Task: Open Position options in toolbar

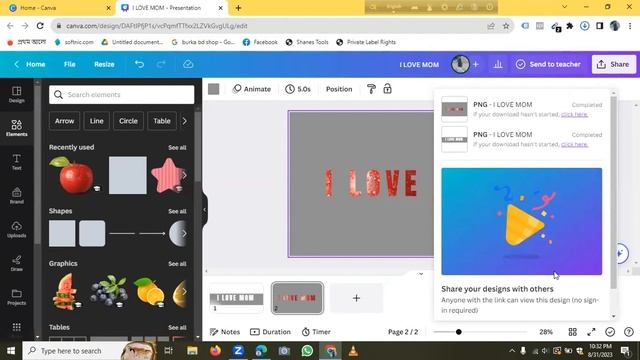Action: [339, 89]
